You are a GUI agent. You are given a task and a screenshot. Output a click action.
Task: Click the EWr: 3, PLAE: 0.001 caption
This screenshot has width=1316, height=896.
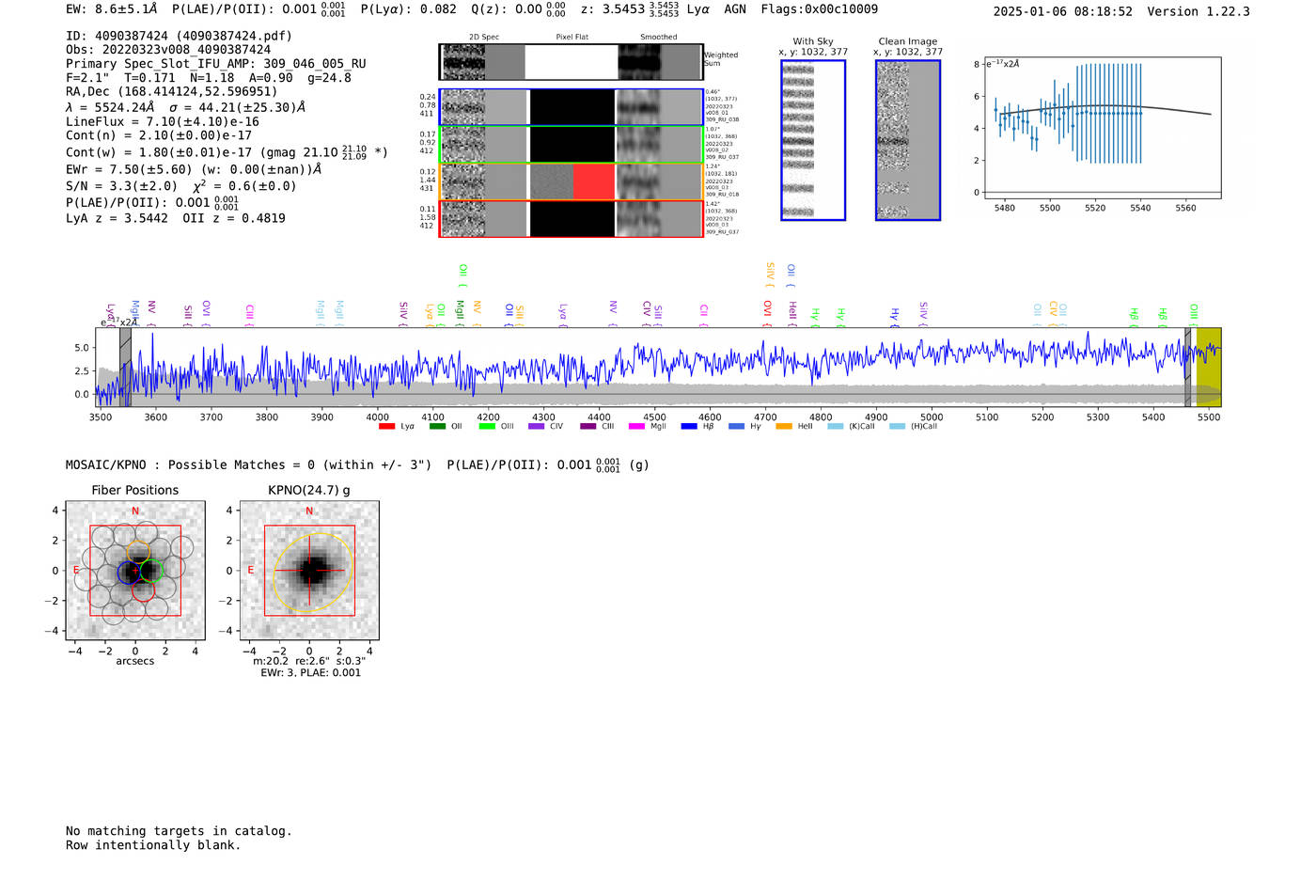tap(310, 673)
